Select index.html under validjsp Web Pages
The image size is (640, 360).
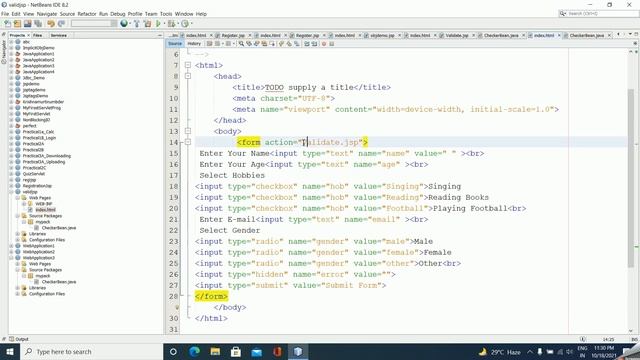(45, 210)
